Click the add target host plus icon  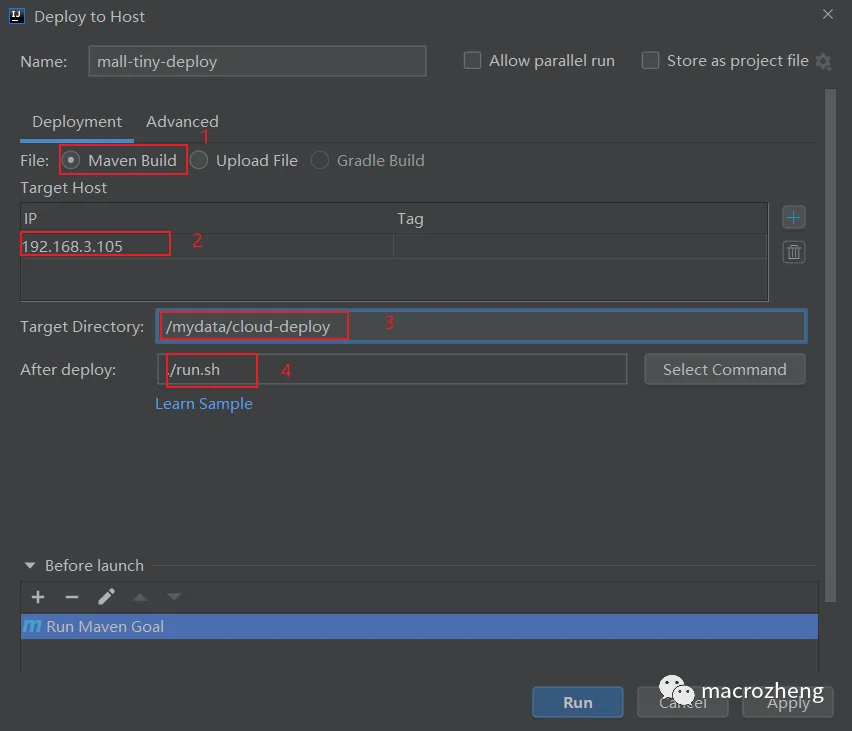(793, 218)
